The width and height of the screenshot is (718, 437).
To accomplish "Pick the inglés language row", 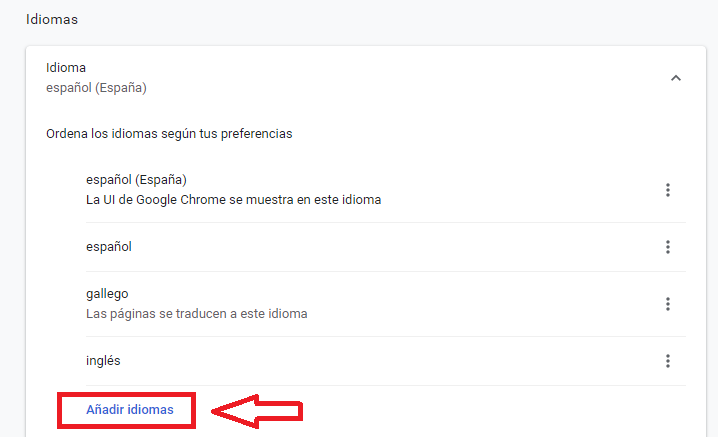I will [103, 361].
